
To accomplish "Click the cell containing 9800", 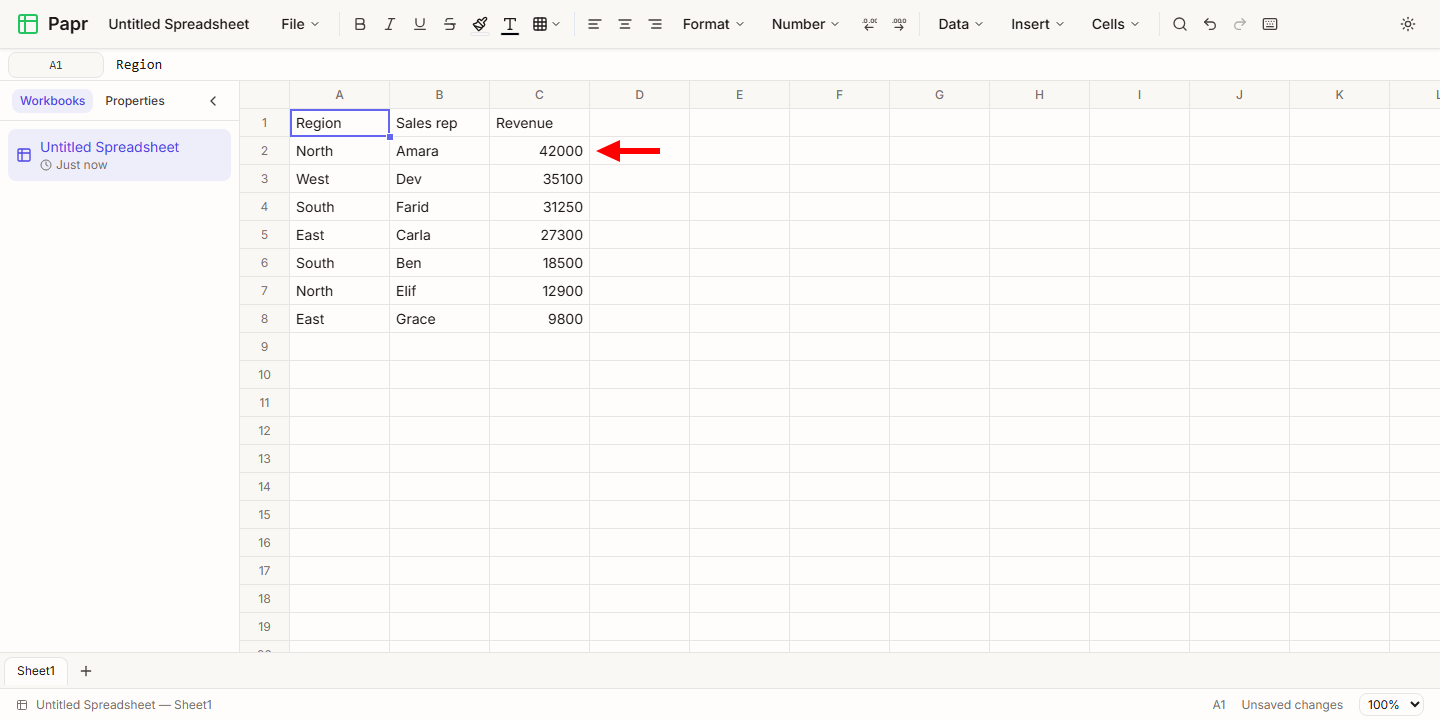I will pos(540,319).
